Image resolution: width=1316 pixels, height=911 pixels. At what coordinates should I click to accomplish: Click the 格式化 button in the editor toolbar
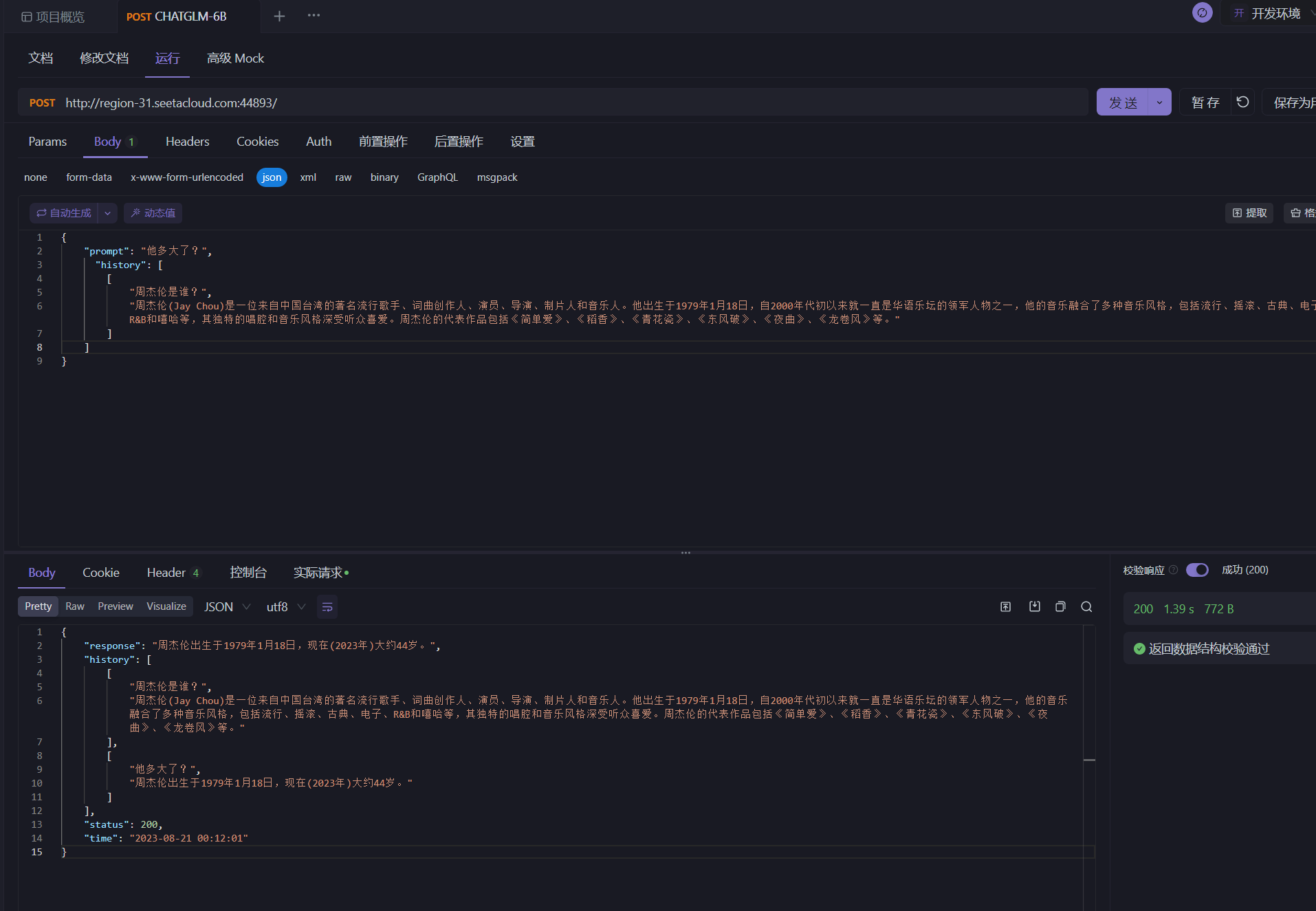[1302, 213]
